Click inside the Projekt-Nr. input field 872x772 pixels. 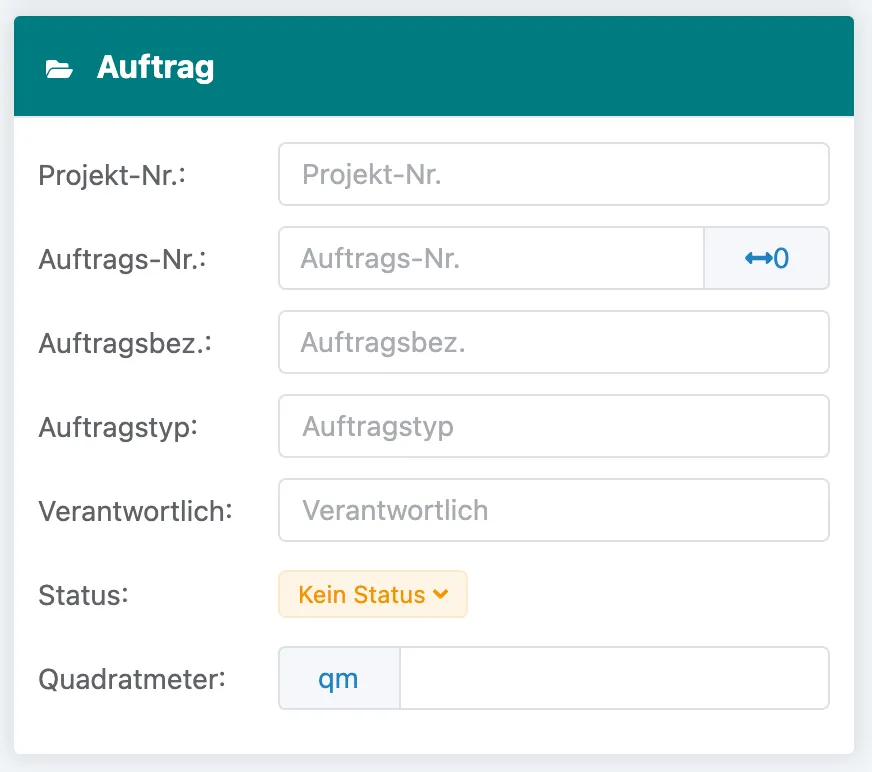(x=554, y=174)
